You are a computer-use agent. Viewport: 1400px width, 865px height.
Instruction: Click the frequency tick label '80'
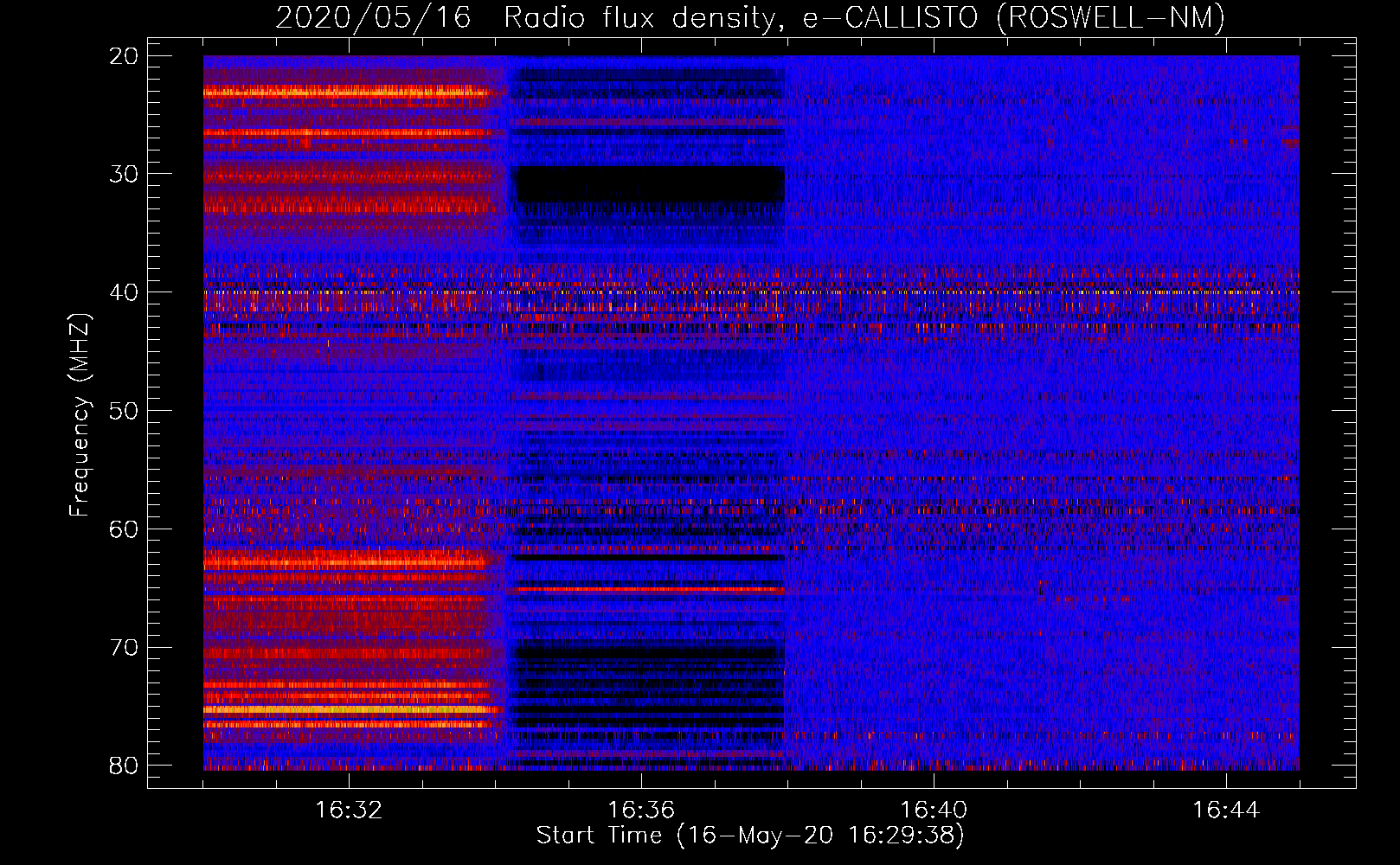125,766
